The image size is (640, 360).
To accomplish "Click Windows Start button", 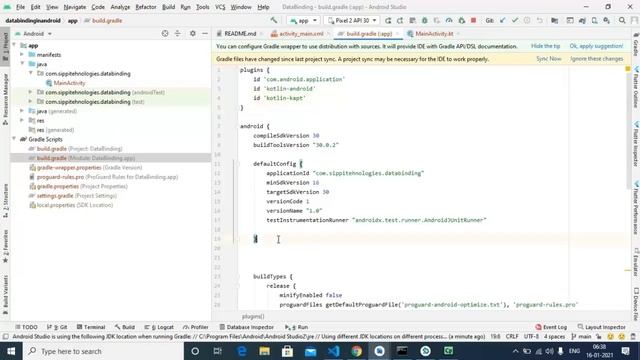I will coord(11,351).
